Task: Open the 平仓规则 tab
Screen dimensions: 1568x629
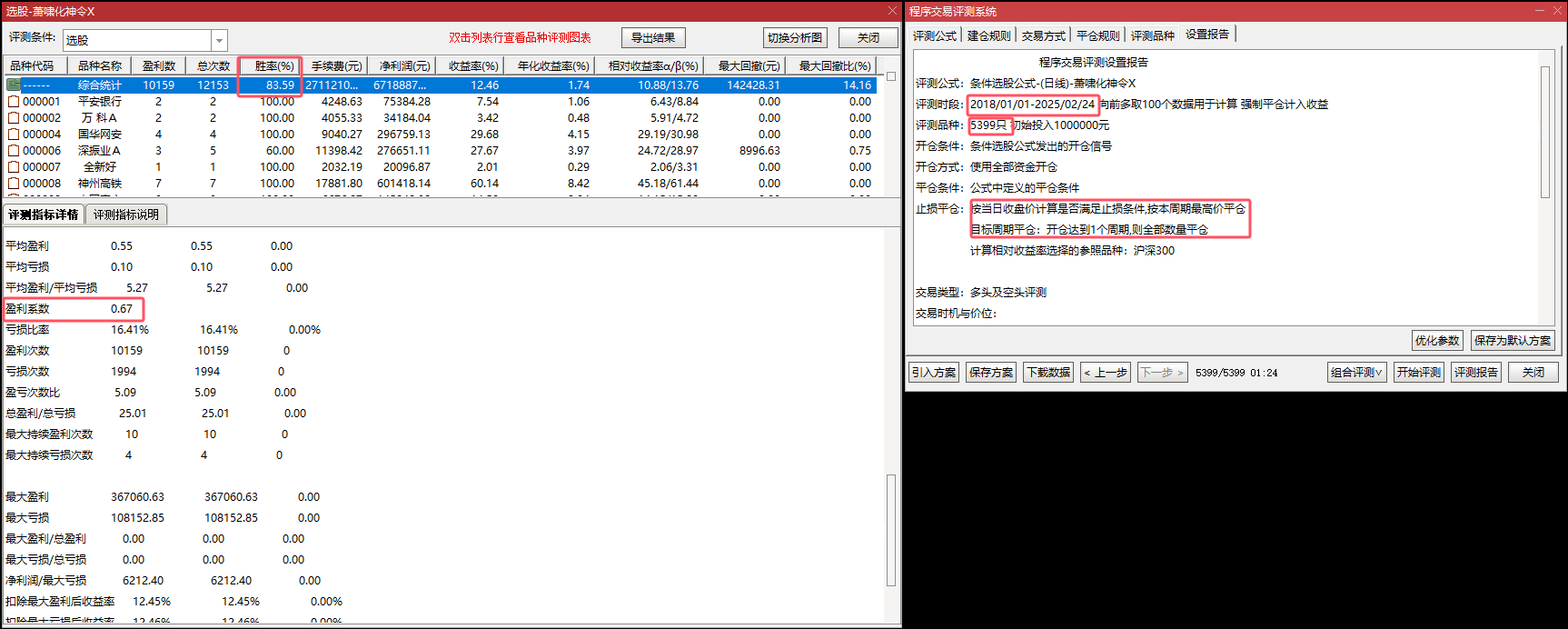Action: (x=1097, y=35)
